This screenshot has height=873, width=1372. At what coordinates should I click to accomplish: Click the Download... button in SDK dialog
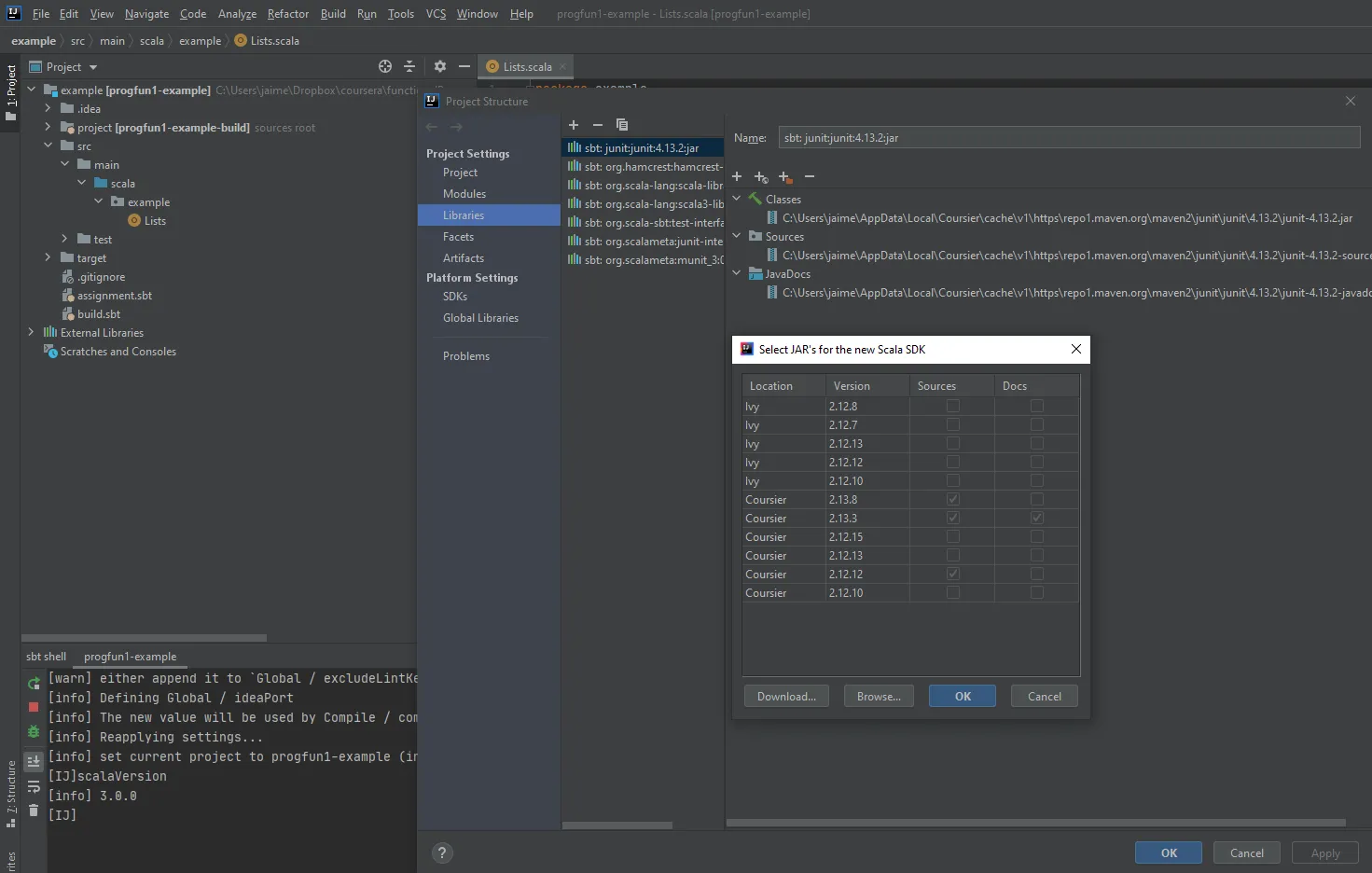[786, 696]
